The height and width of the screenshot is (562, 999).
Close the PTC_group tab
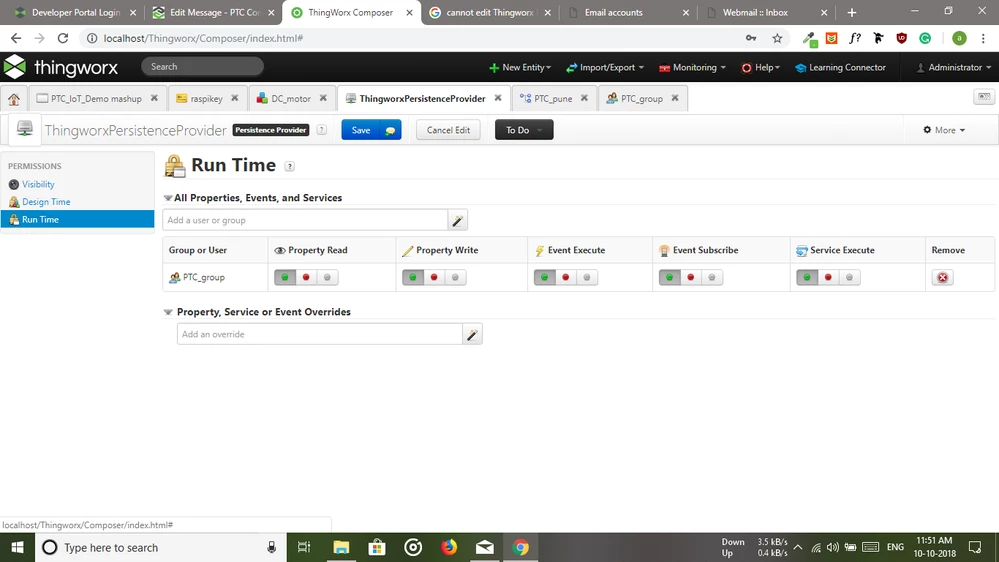675,98
